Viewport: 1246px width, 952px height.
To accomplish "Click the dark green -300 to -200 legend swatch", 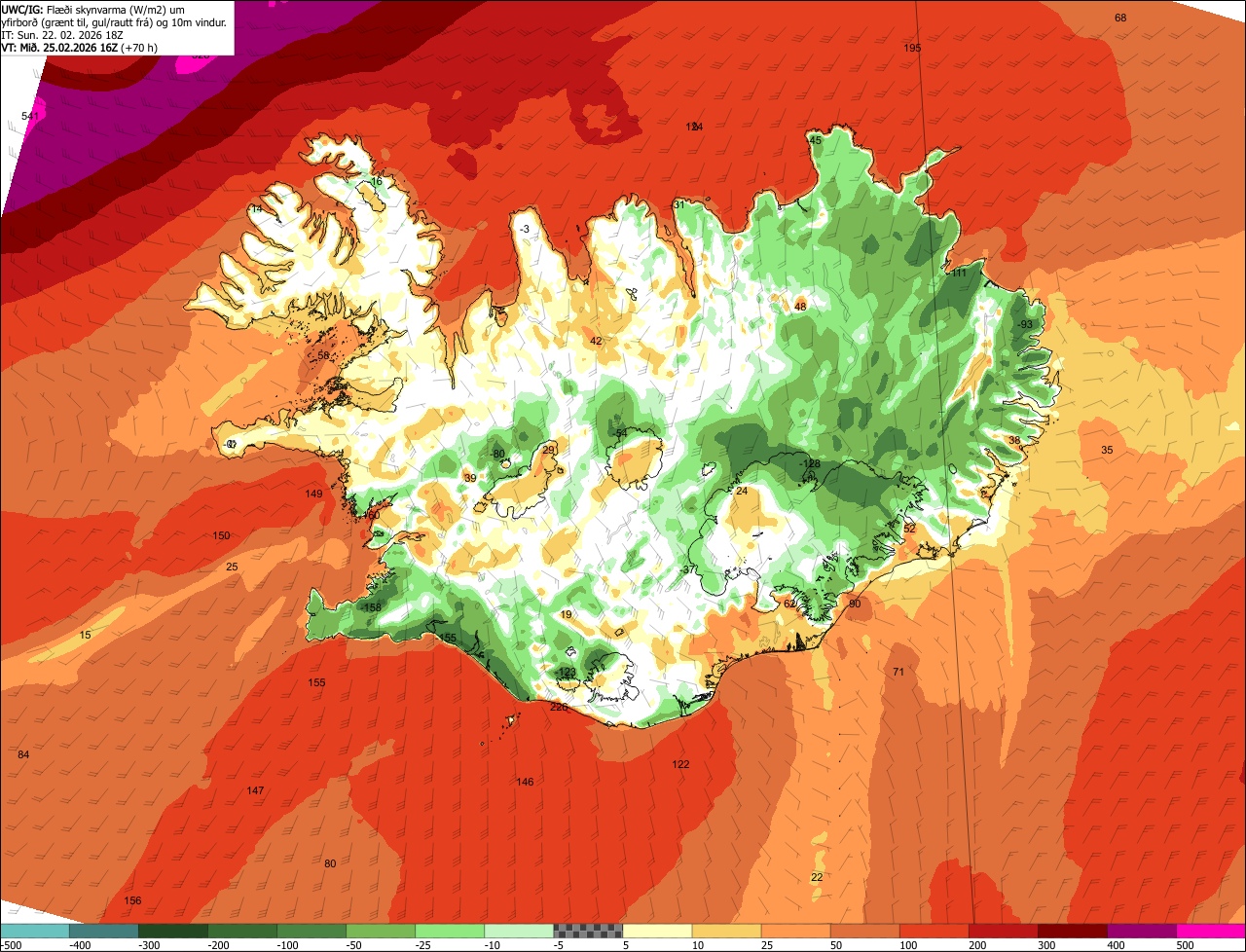I will (173, 931).
